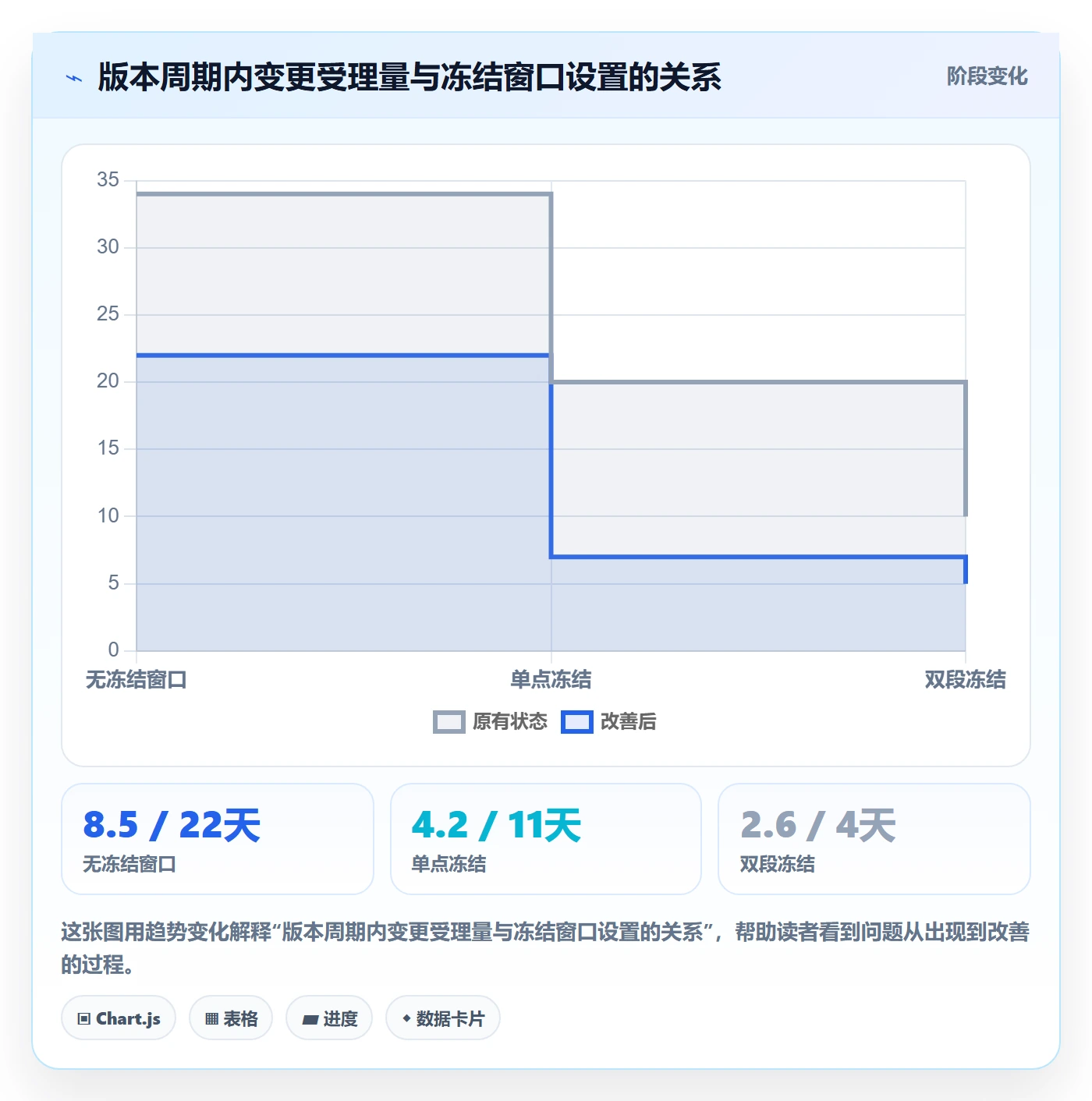Click the 改善后 legend label

click(x=628, y=722)
